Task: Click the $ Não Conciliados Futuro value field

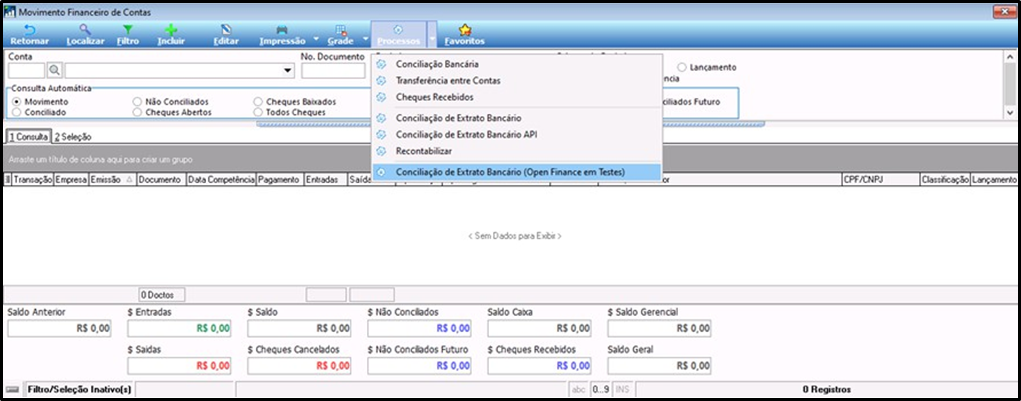Action: pyautogui.click(x=419, y=366)
